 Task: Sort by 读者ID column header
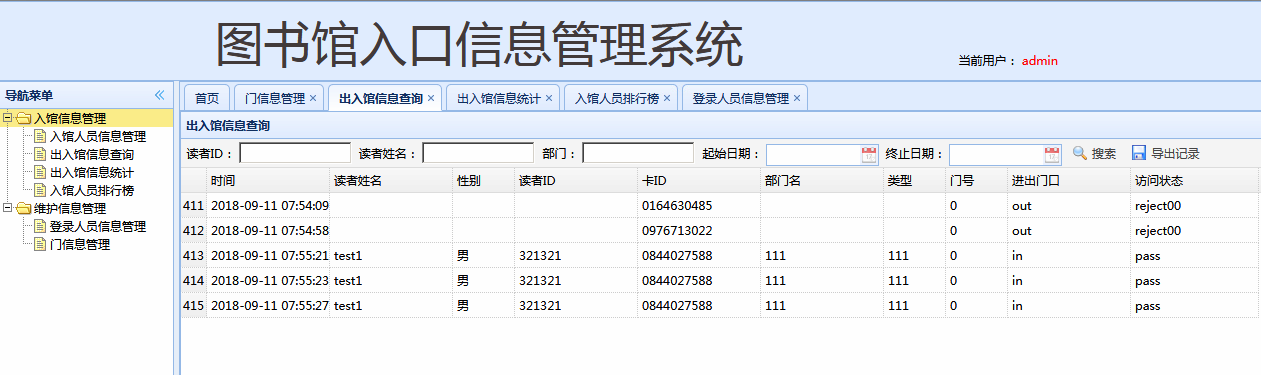pyautogui.click(x=576, y=181)
